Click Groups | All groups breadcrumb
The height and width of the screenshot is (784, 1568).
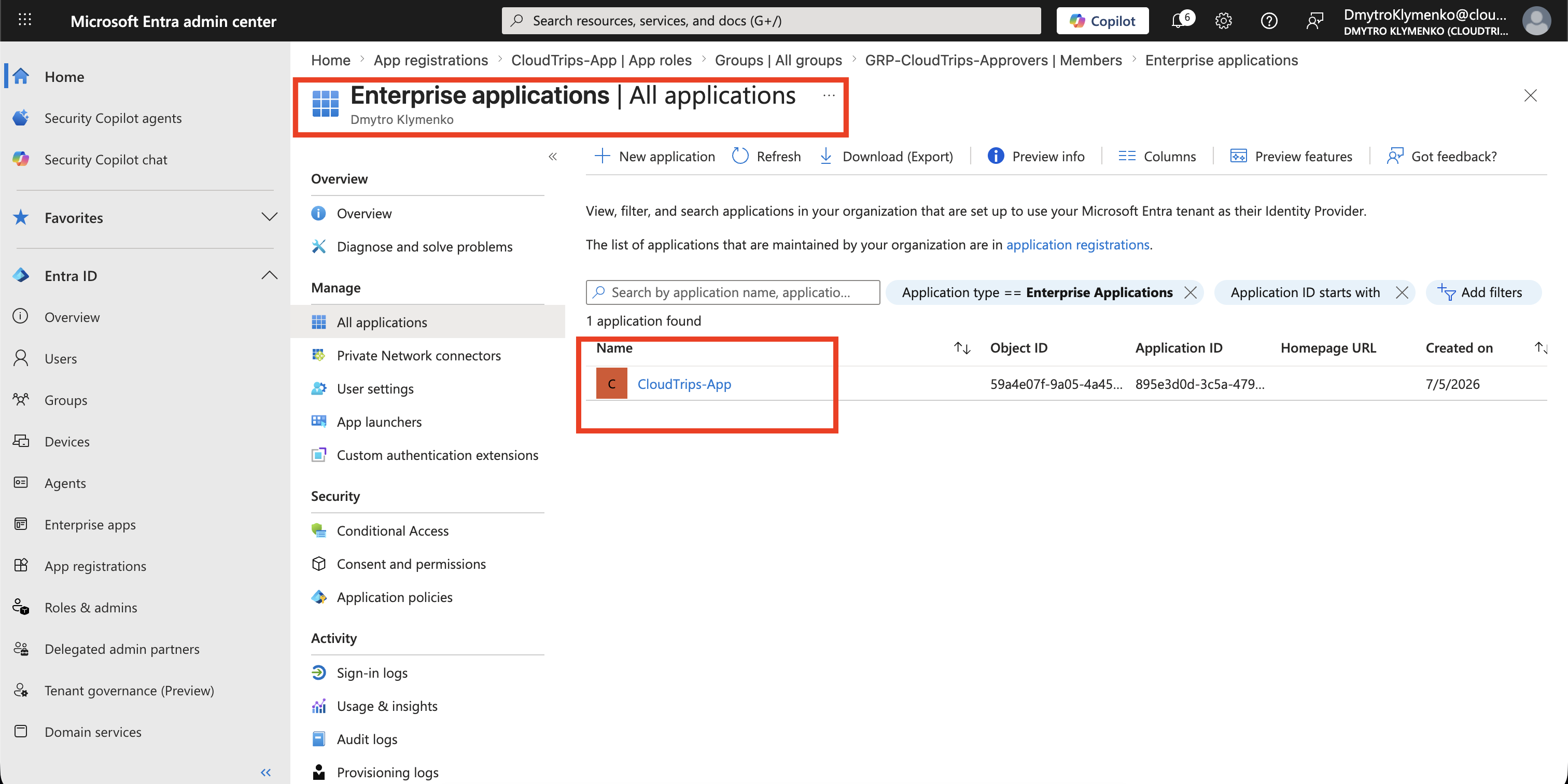[778, 60]
